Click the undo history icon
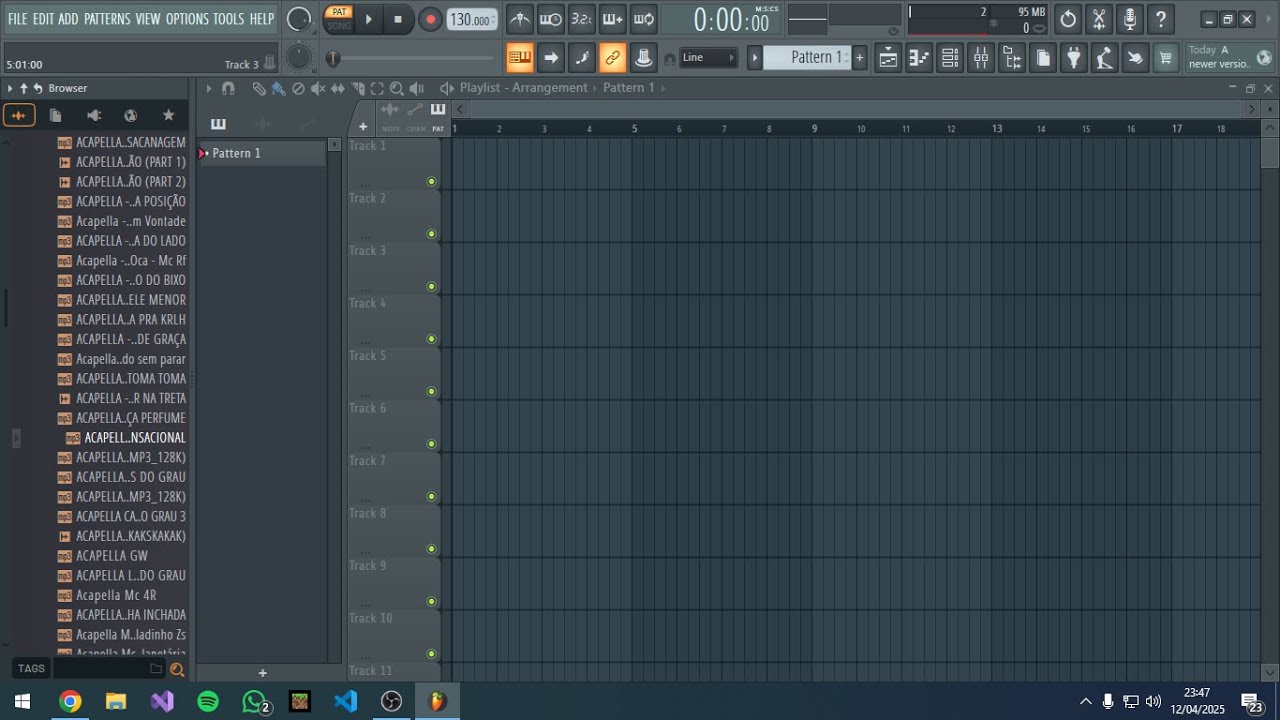Image resolution: width=1280 pixels, height=720 pixels. (1068, 19)
